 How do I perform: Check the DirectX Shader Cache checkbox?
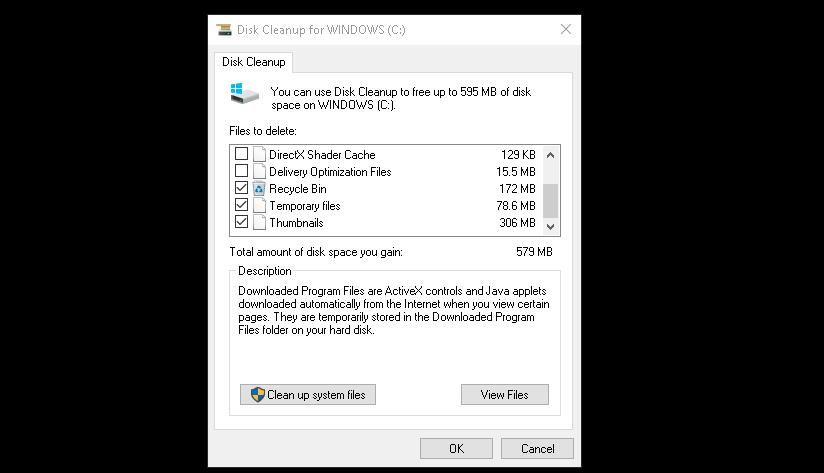tap(241, 153)
